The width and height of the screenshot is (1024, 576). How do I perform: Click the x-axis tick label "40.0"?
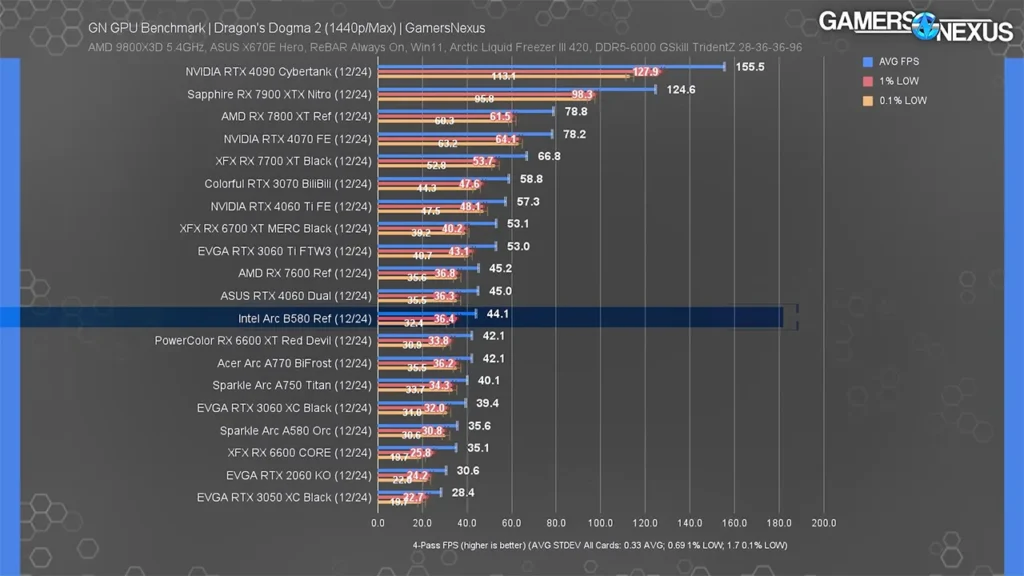point(467,523)
